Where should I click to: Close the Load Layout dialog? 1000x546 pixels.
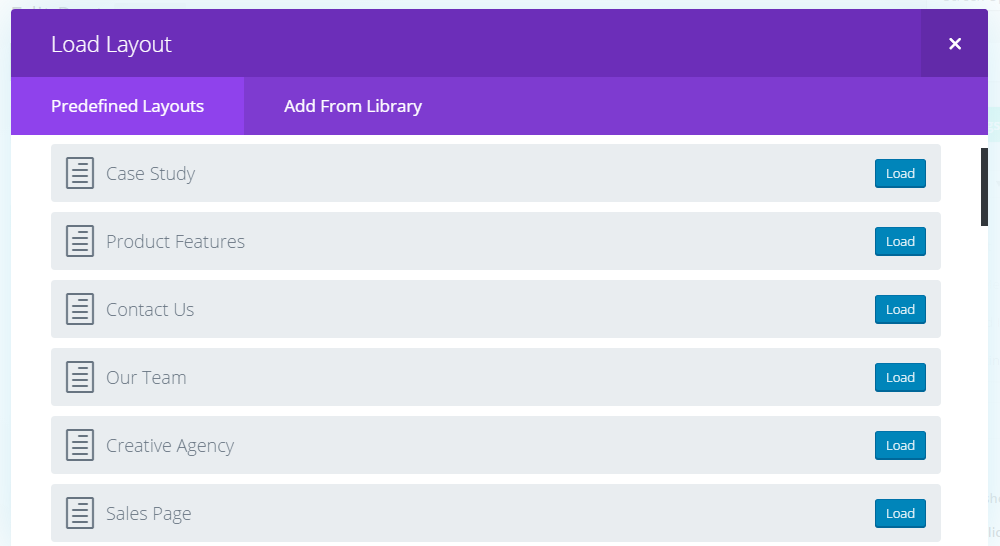click(954, 44)
